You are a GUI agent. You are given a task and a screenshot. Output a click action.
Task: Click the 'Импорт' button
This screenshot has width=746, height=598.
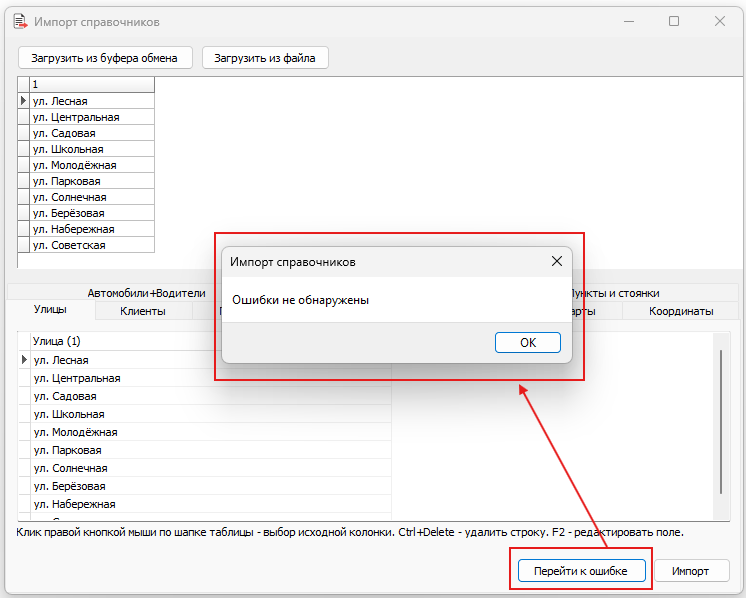point(691,570)
